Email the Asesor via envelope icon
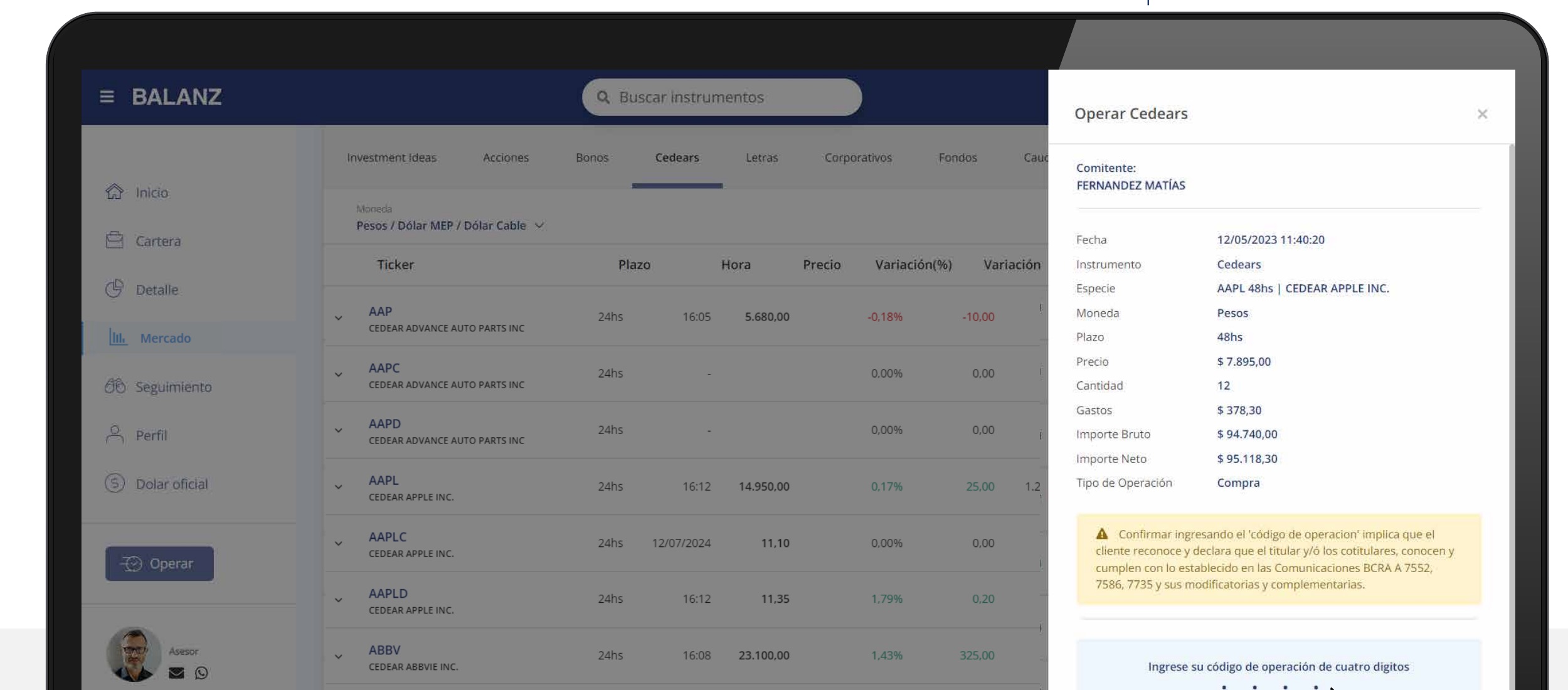The image size is (1568, 690). tap(176, 672)
